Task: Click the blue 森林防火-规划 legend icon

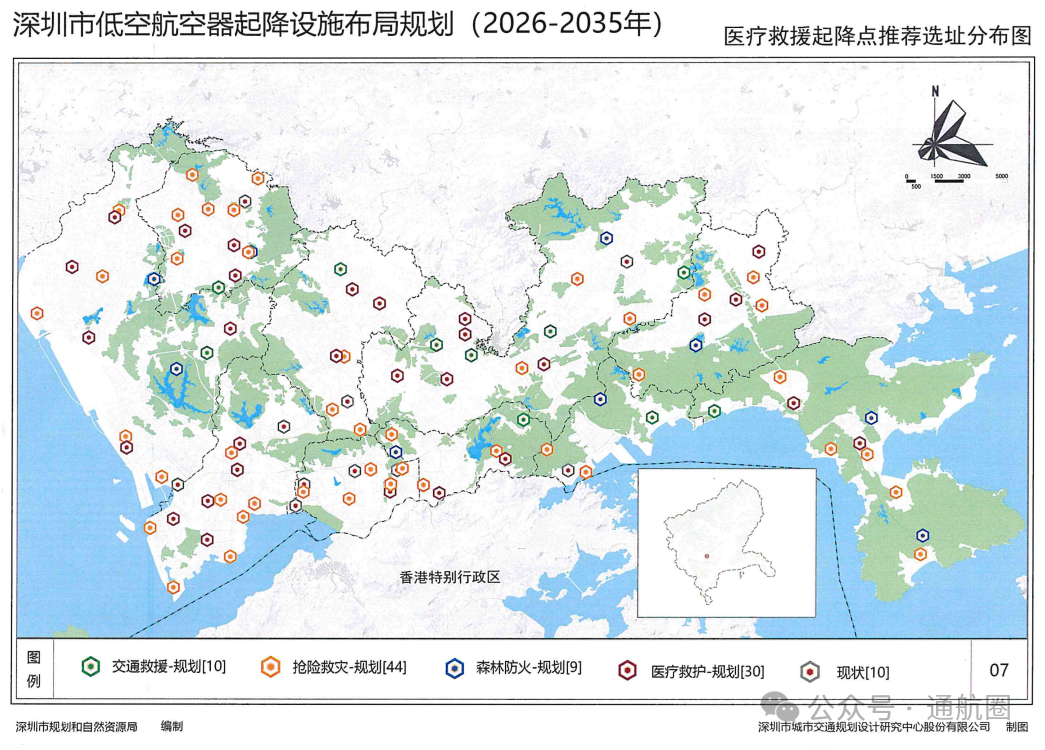Action: (x=455, y=668)
